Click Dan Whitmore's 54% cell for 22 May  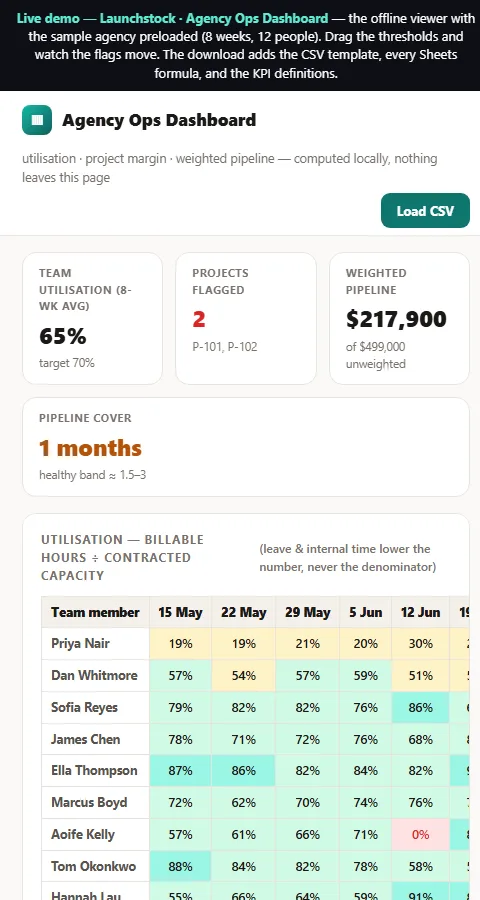point(243,676)
